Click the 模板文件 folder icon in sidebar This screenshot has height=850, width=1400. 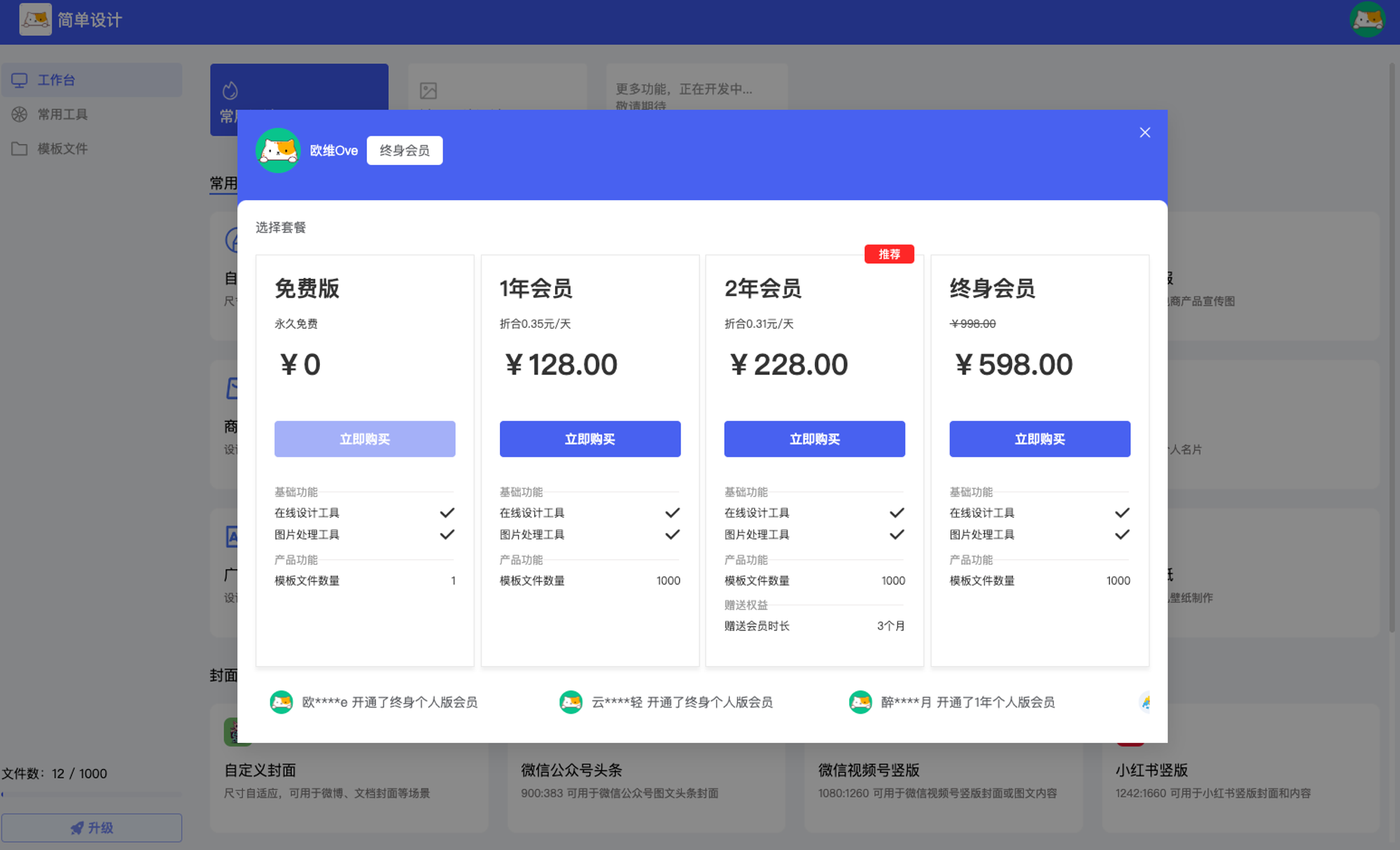coord(20,148)
